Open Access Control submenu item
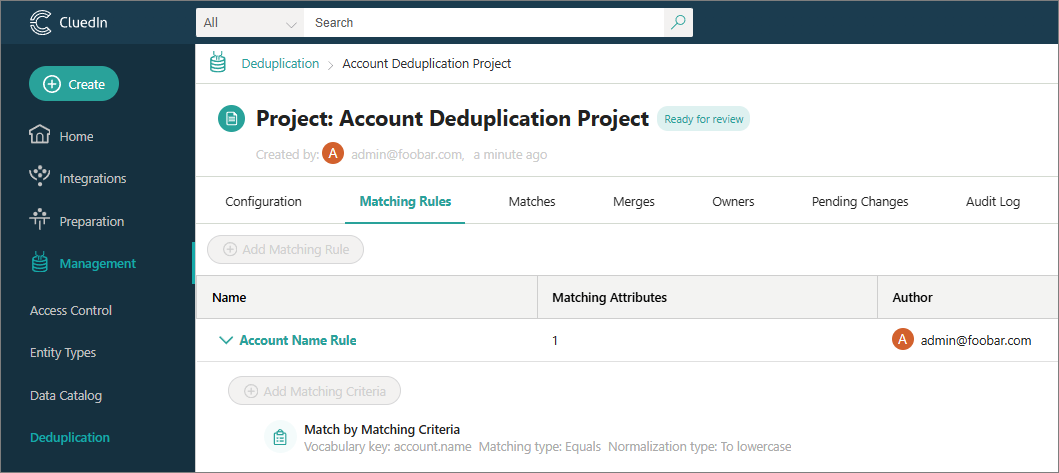Screen dimensions: 1059x473 pos(71,310)
